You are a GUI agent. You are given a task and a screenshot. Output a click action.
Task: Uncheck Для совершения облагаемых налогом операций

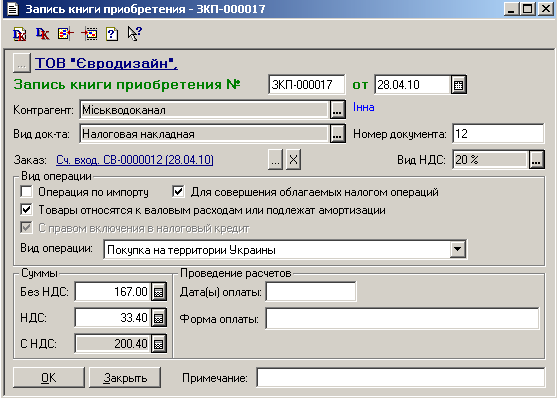pyautogui.click(x=178, y=192)
